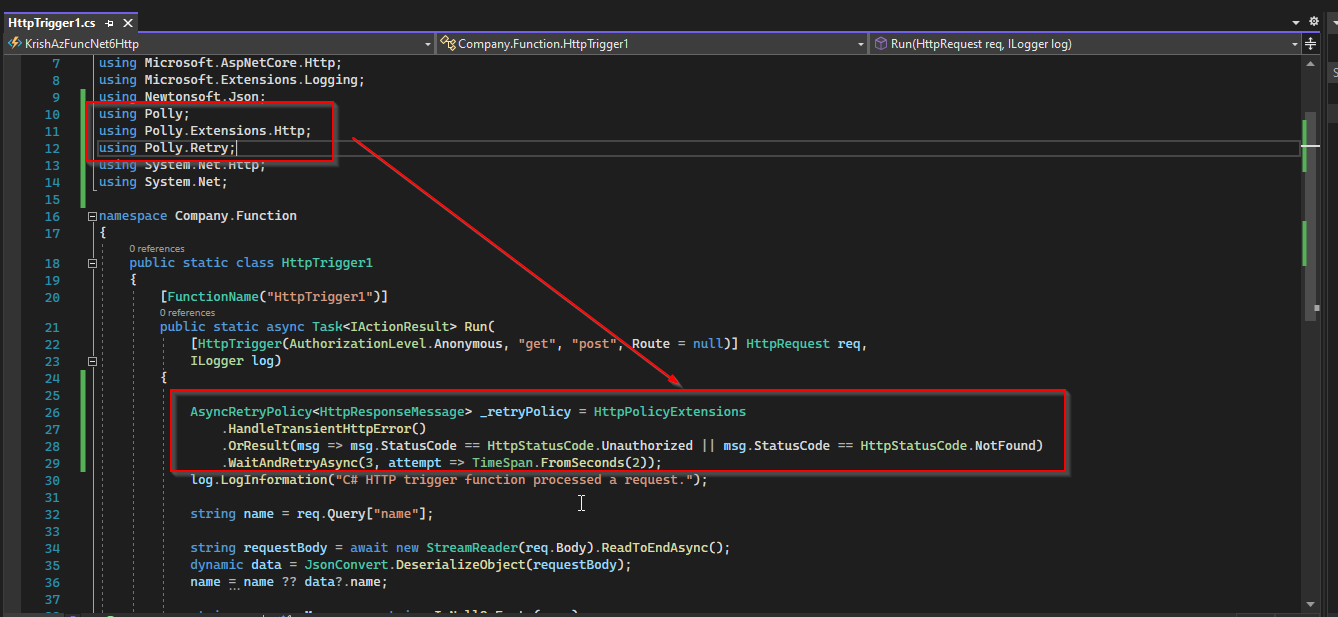This screenshot has width=1338, height=617.
Task: Open the 0 references link above the Run method
Action: 188,313
